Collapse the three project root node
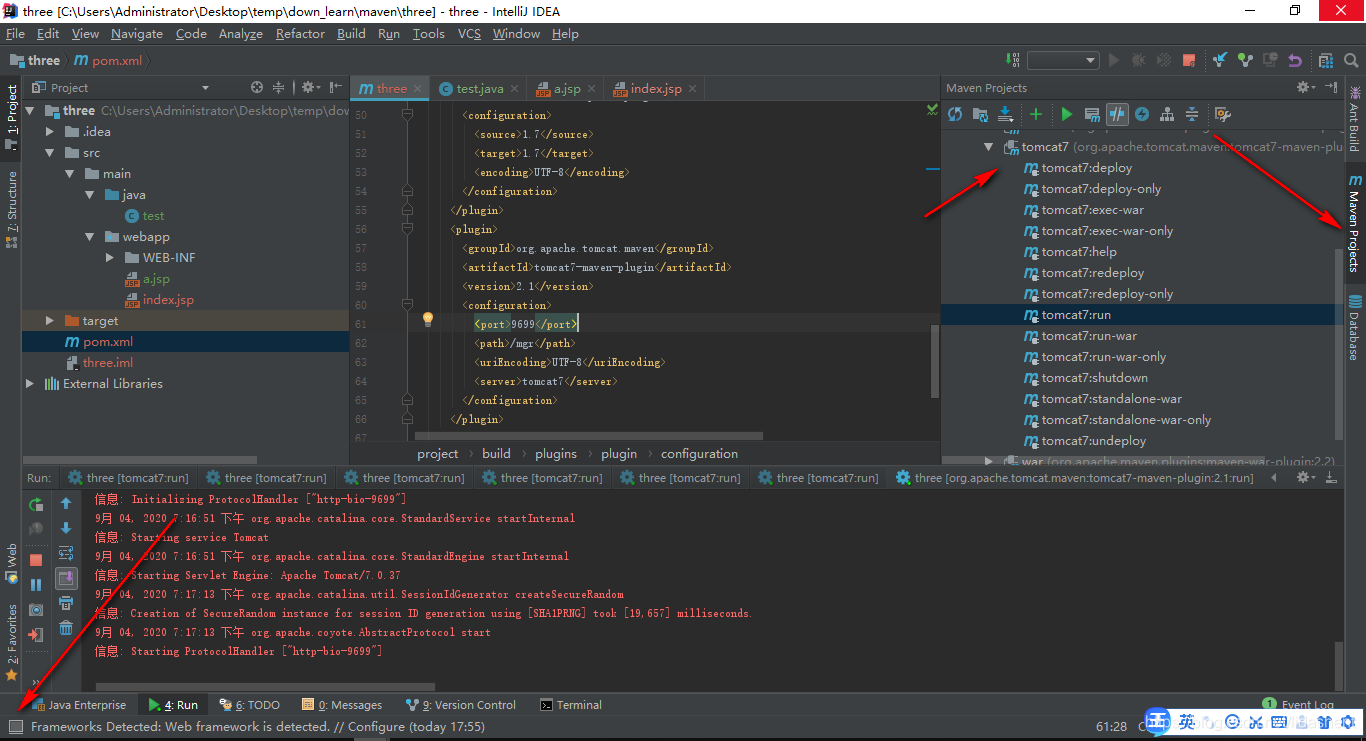This screenshot has width=1366, height=741. coord(31,111)
